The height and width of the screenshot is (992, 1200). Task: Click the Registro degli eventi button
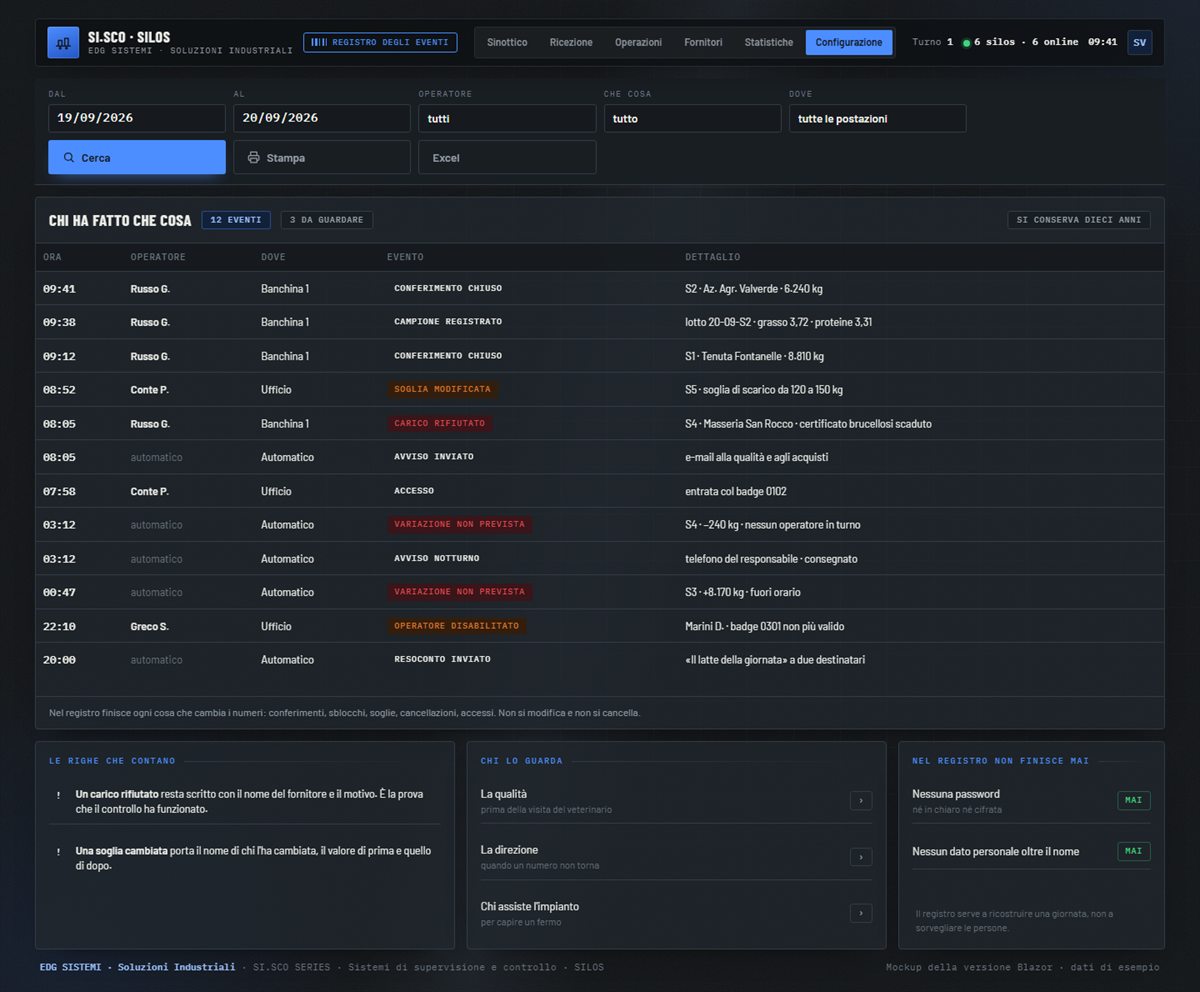380,42
